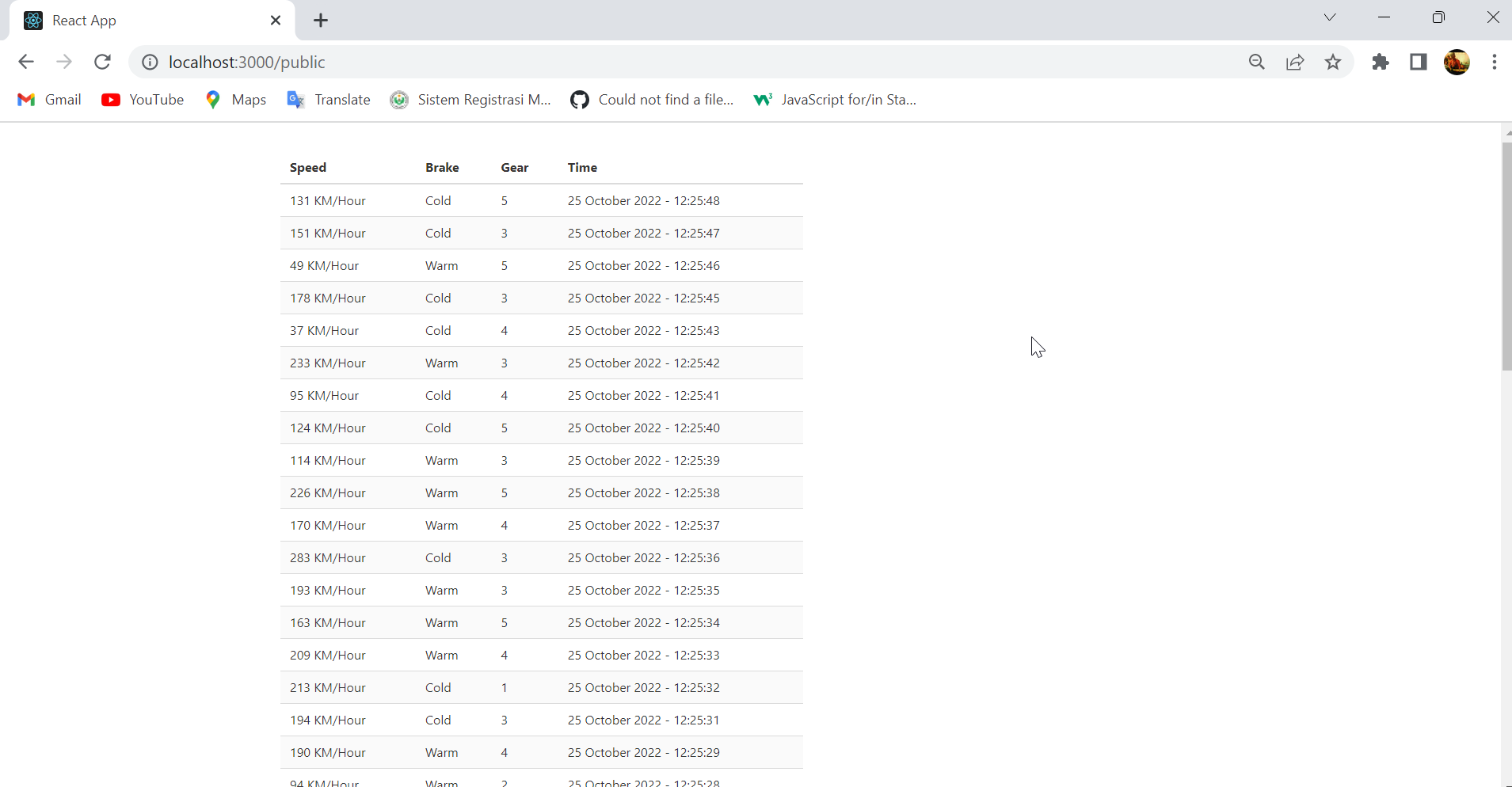Open the tab search chevron dropdown

1330,17
